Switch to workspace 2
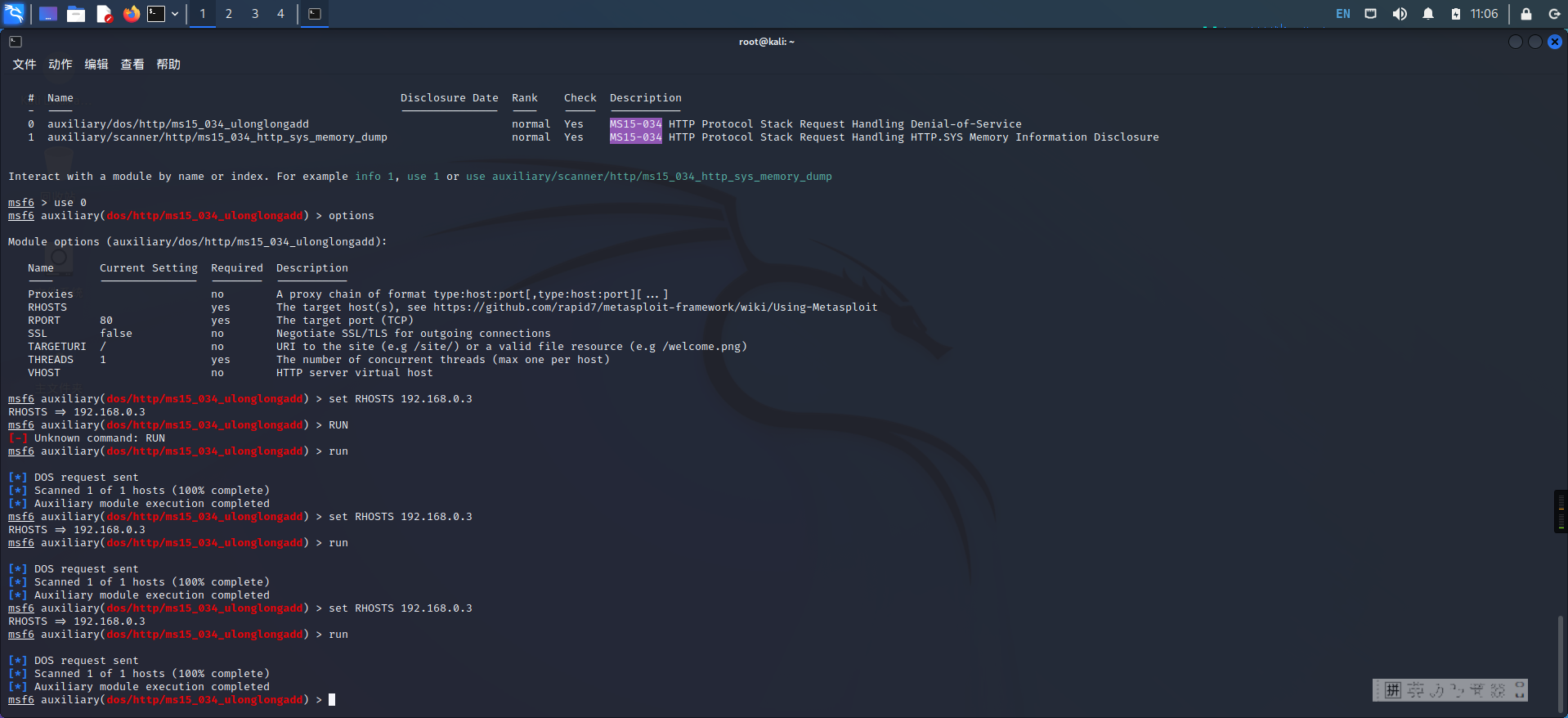 point(229,14)
